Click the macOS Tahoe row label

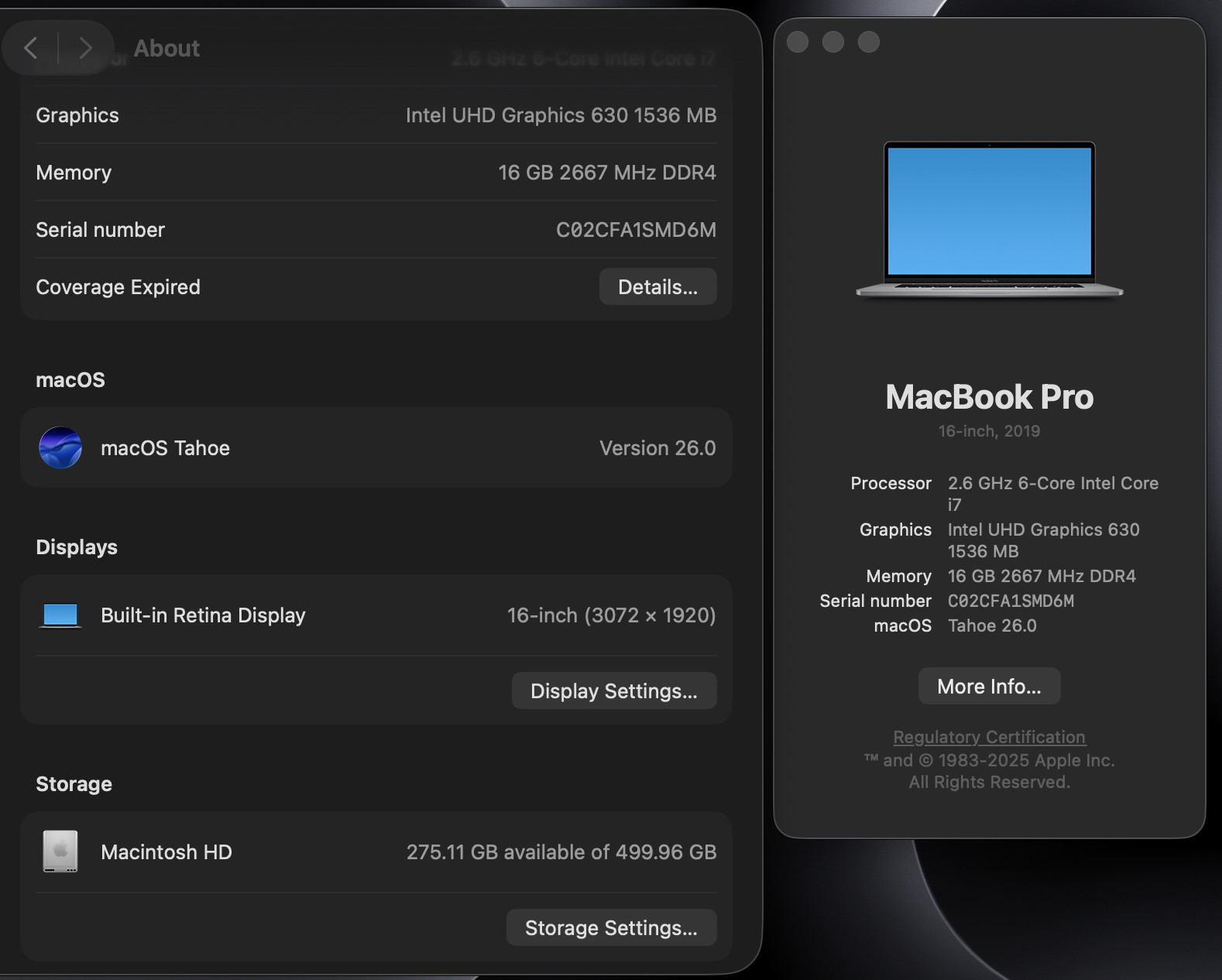165,448
